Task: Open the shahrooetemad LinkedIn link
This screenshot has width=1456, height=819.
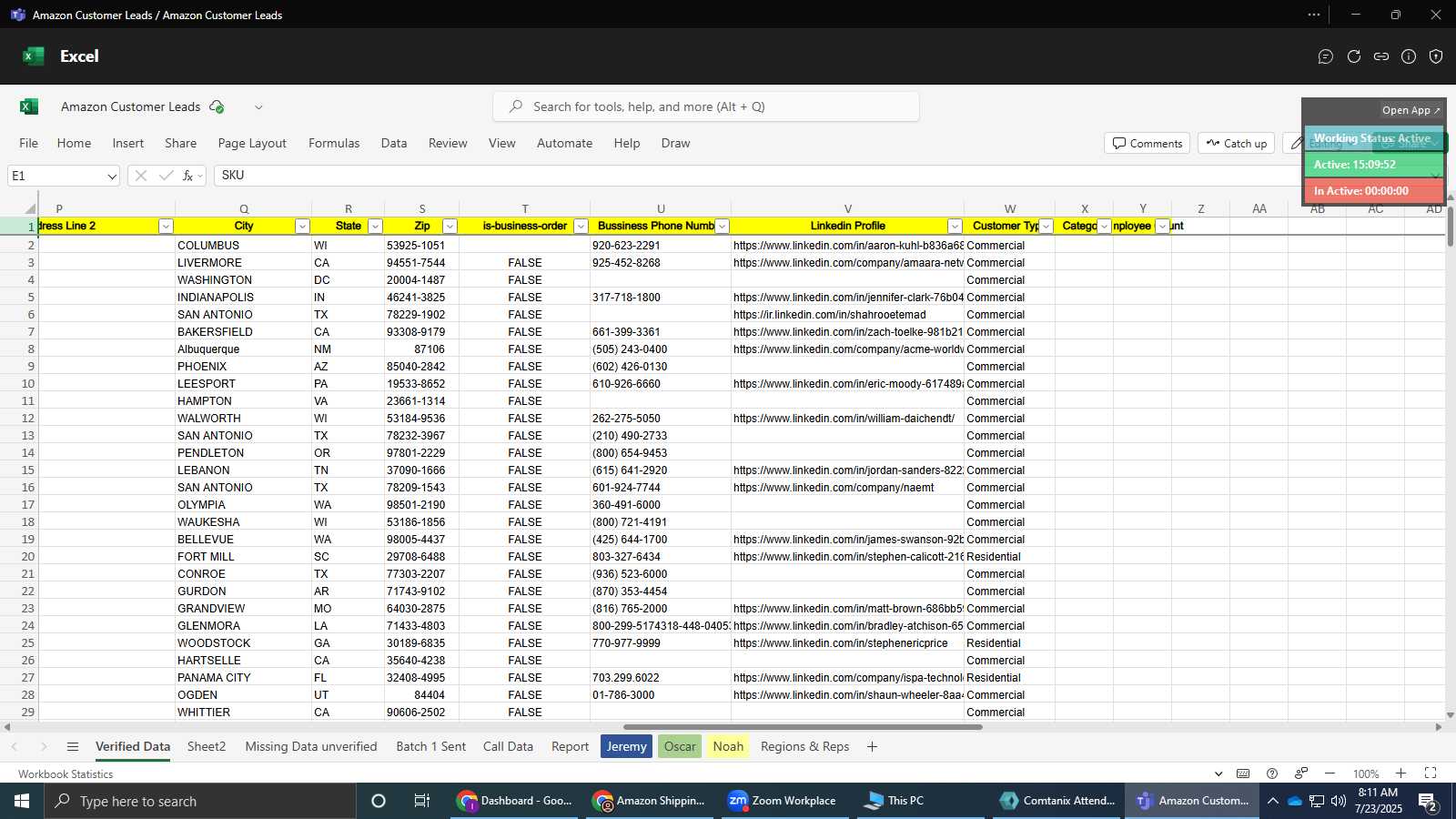Action: (x=829, y=315)
